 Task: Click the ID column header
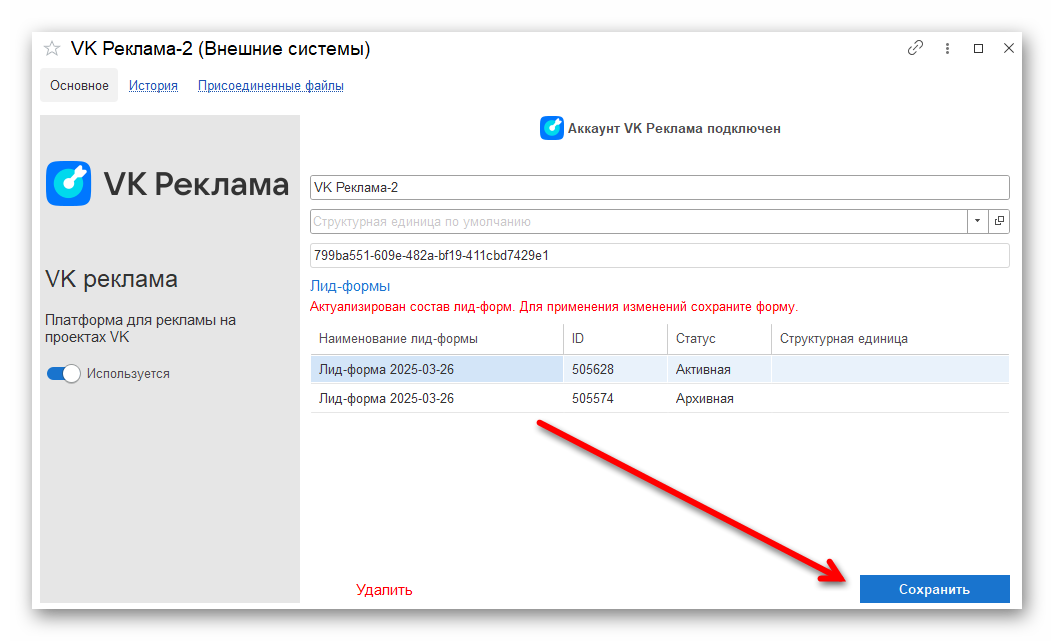tap(615, 339)
